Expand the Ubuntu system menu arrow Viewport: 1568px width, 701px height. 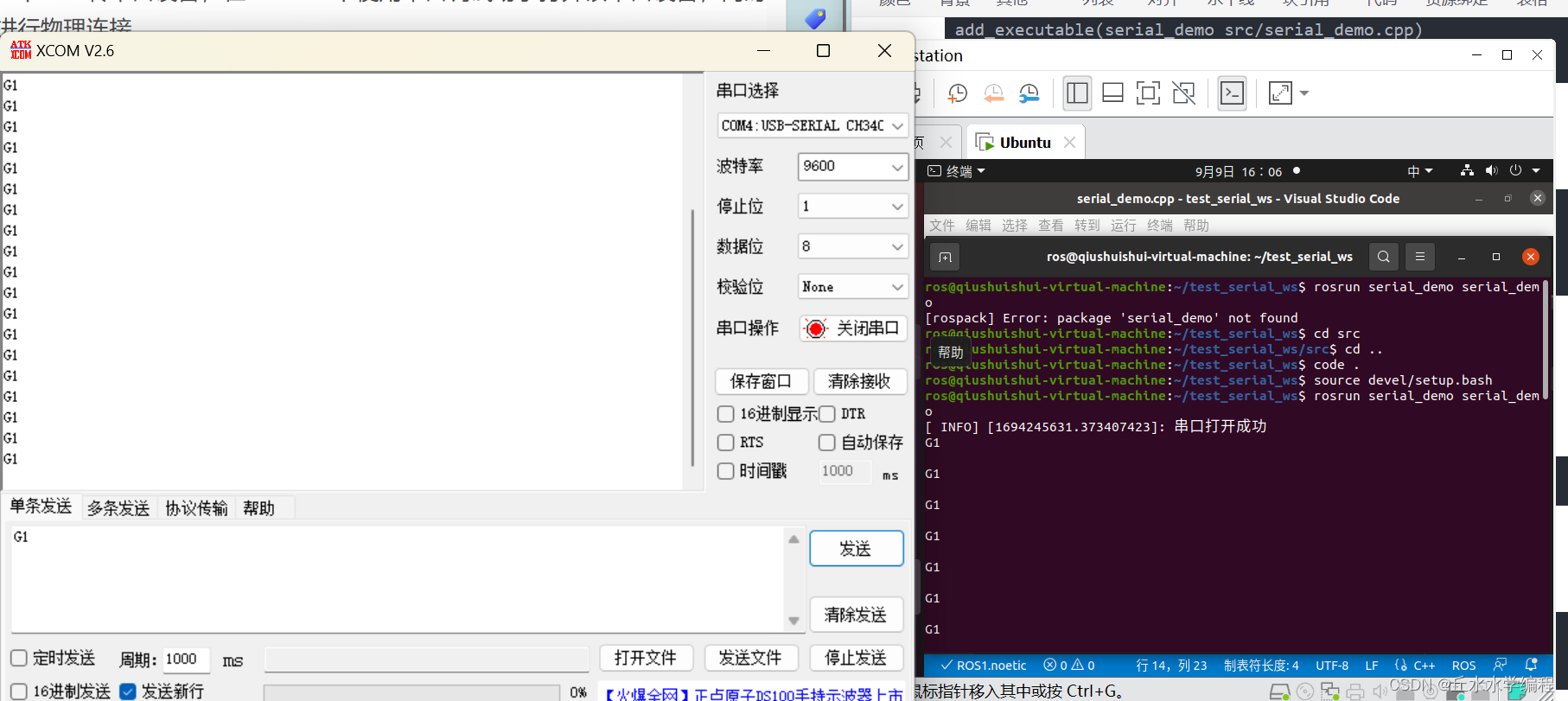point(1536,171)
